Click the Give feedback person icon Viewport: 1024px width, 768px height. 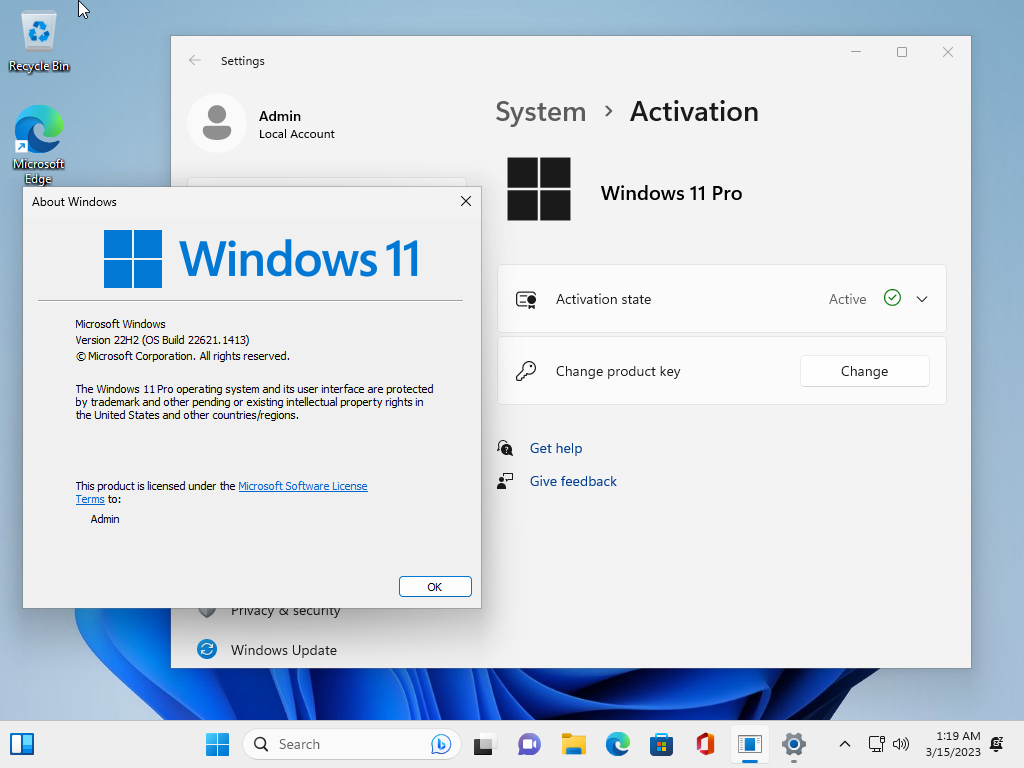point(505,481)
